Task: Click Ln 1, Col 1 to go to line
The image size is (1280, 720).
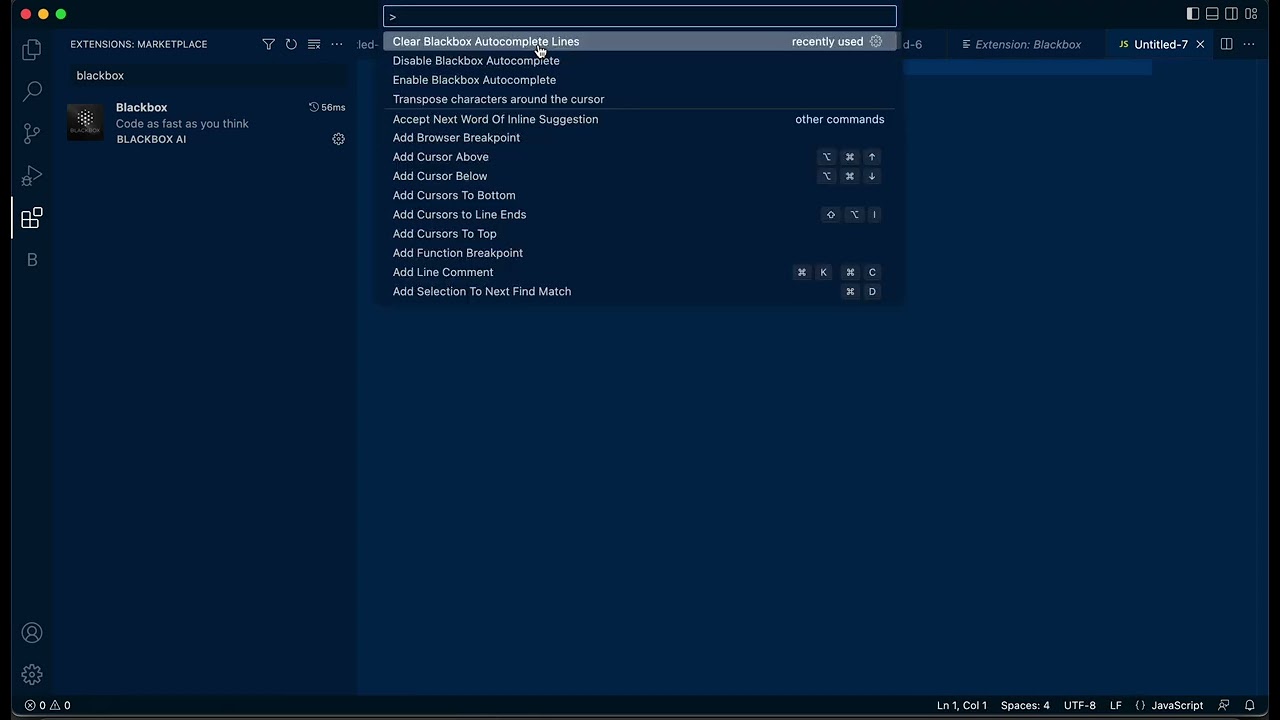Action: coord(962,705)
